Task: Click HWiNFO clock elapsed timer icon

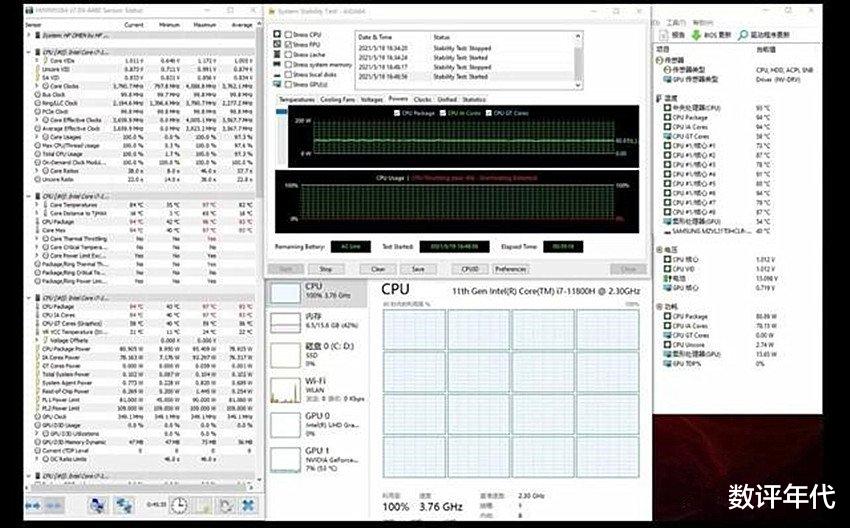Action: (x=179, y=506)
